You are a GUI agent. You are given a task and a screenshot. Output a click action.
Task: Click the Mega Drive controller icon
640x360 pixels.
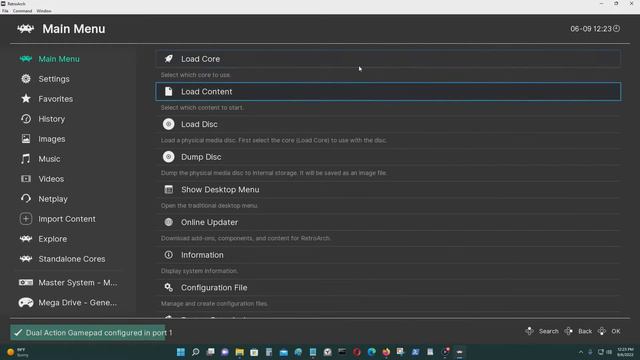click(26, 302)
